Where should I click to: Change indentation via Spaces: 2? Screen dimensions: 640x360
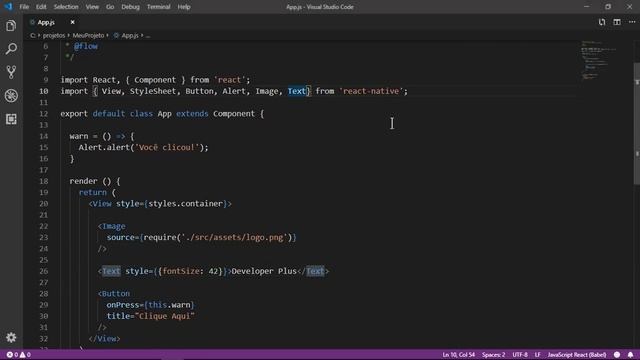click(493, 355)
